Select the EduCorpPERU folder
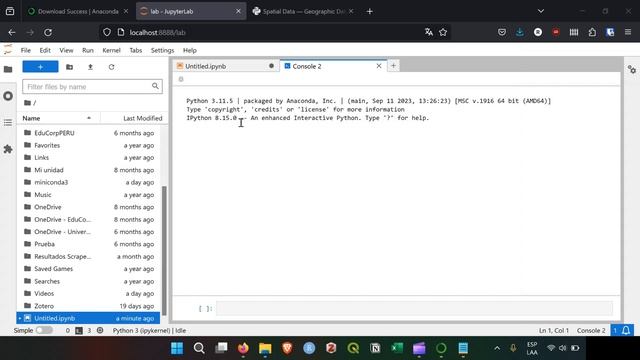The image size is (640, 360). (89, 133)
